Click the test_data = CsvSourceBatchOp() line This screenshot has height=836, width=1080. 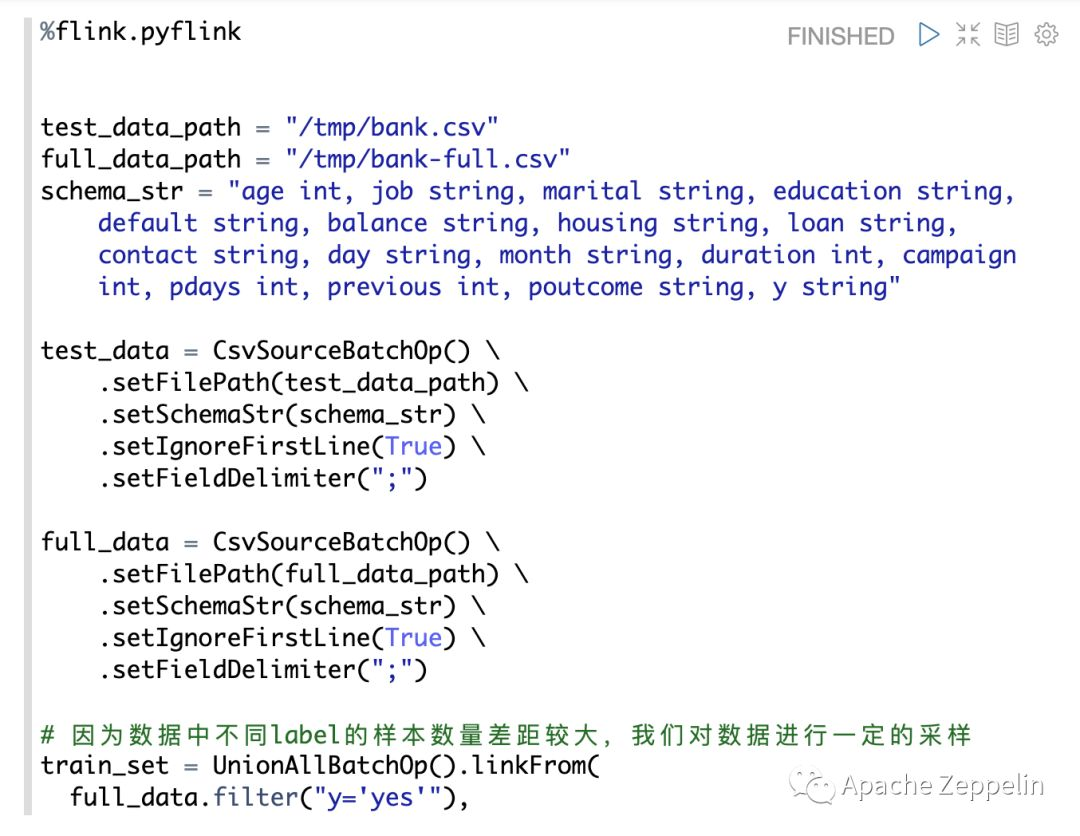270,351
